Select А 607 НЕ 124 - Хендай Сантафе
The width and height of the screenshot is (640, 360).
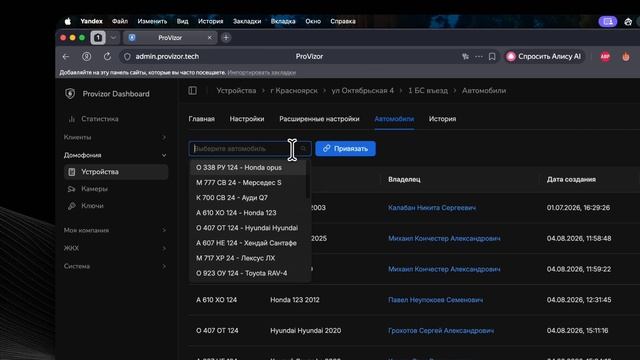248,243
